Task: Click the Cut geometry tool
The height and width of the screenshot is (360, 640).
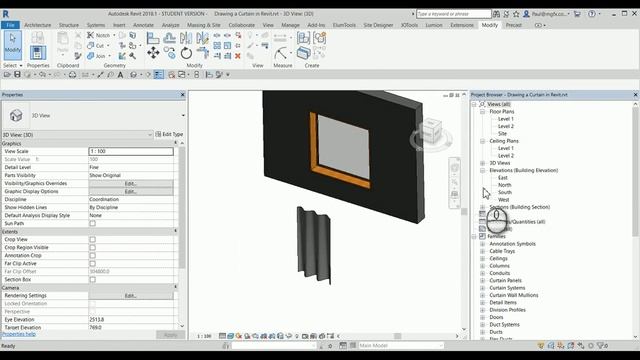Action: point(96,46)
